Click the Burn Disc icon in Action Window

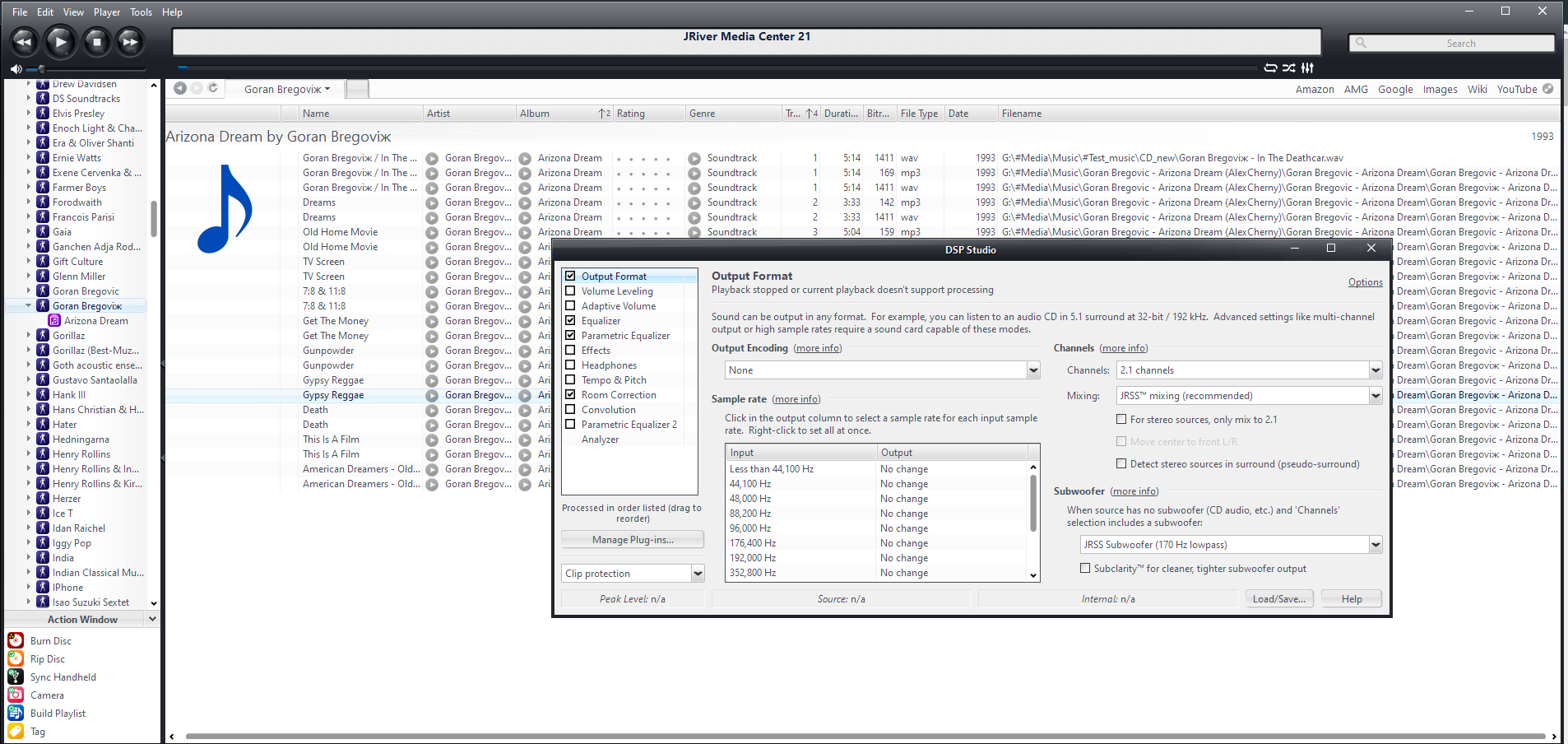[16, 640]
